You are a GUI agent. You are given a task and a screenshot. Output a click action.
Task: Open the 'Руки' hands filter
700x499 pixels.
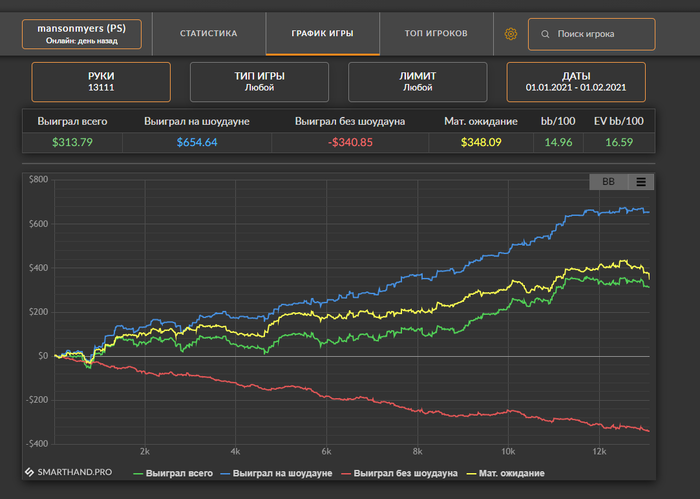pos(101,82)
